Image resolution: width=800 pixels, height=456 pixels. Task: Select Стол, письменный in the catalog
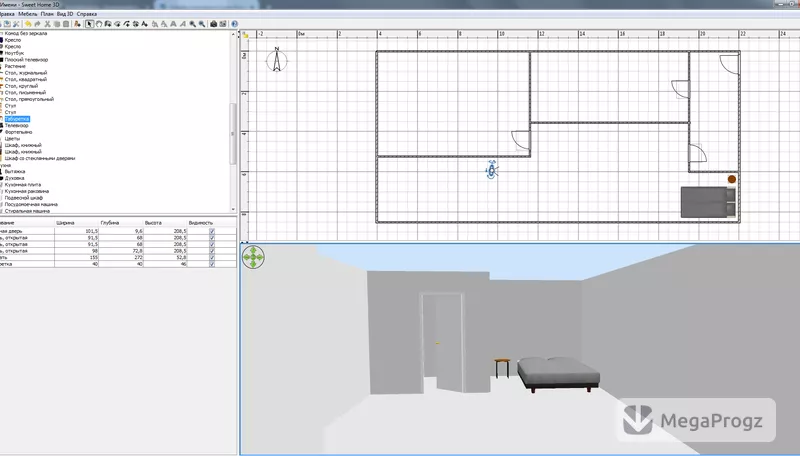(26, 93)
